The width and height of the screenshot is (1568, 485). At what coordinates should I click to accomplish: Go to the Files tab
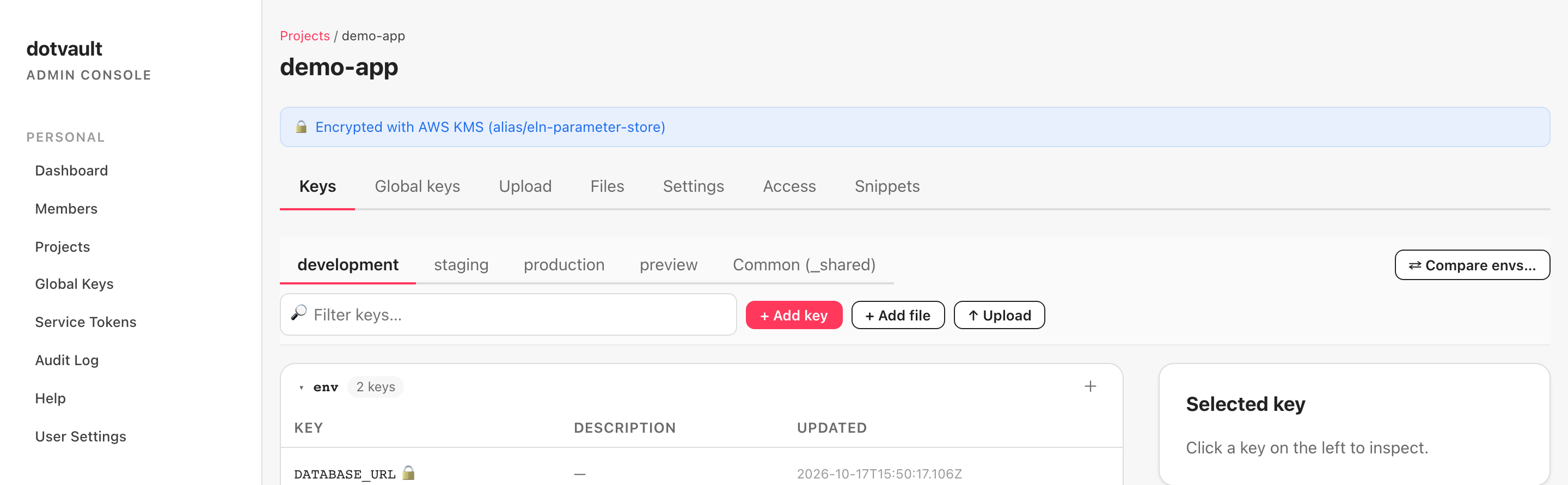(x=607, y=186)
